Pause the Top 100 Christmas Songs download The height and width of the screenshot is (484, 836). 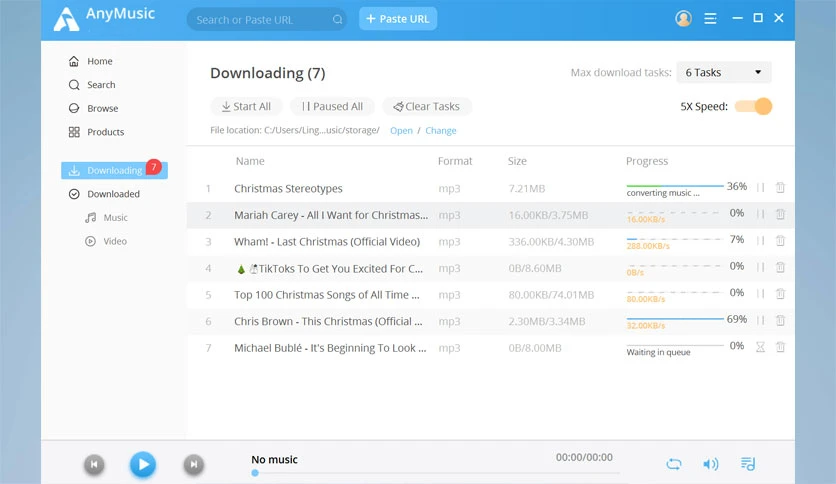coord(761,294)
